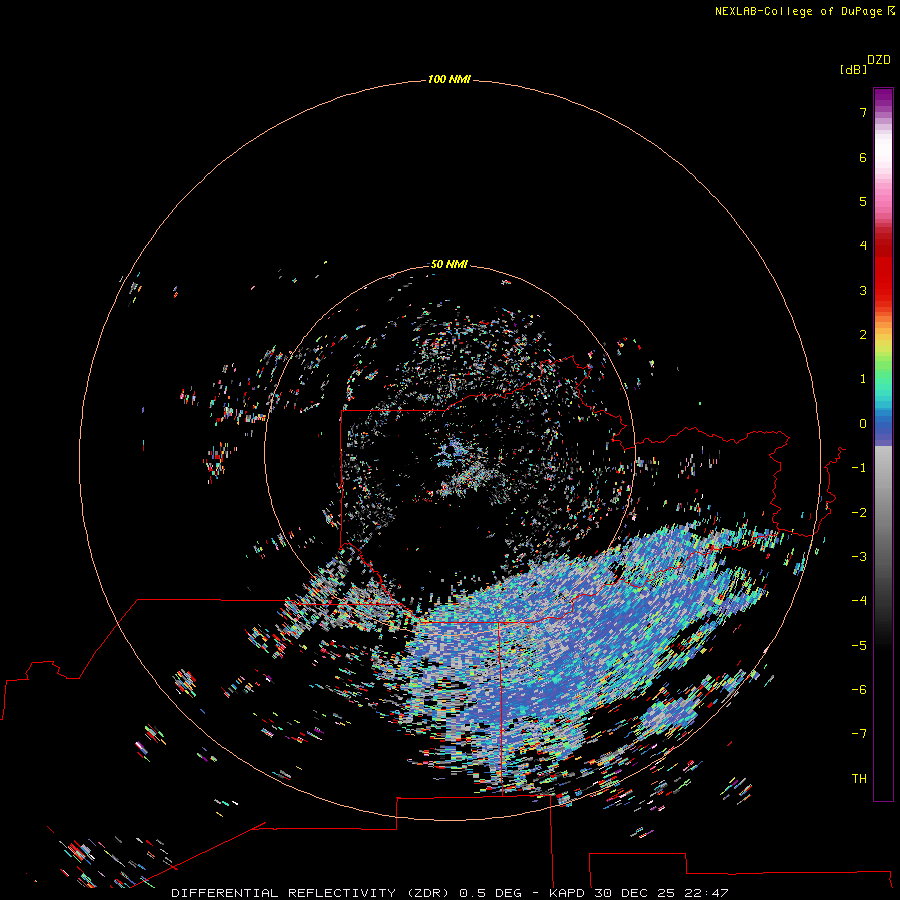Click the TH threshold legend label
Screen dimensions: 900x900
859,779
